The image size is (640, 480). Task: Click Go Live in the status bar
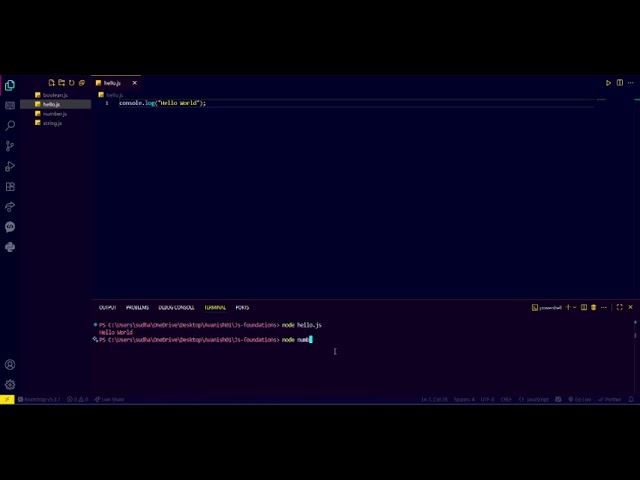580,399
